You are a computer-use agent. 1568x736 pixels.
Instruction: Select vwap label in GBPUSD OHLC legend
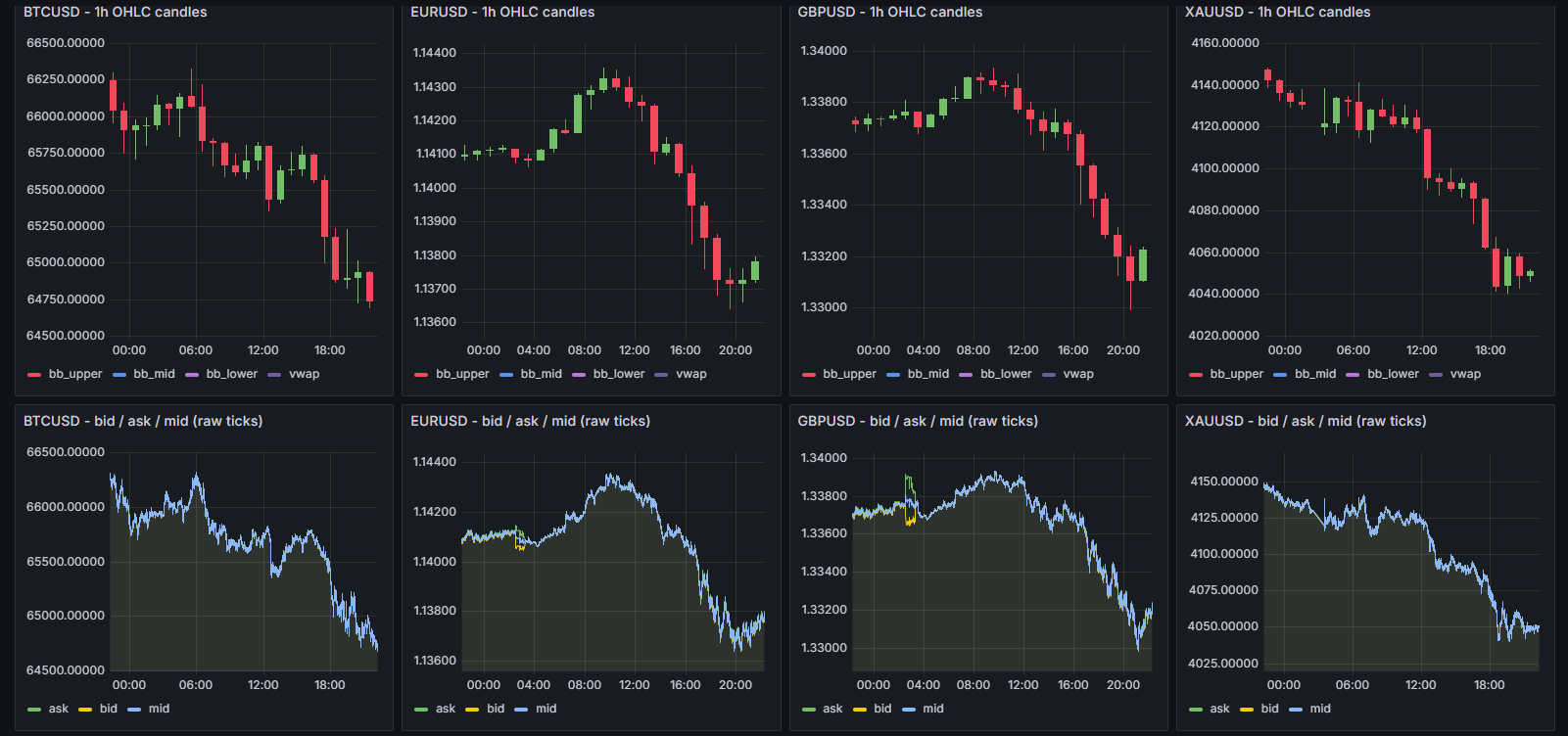(1078, 374)
